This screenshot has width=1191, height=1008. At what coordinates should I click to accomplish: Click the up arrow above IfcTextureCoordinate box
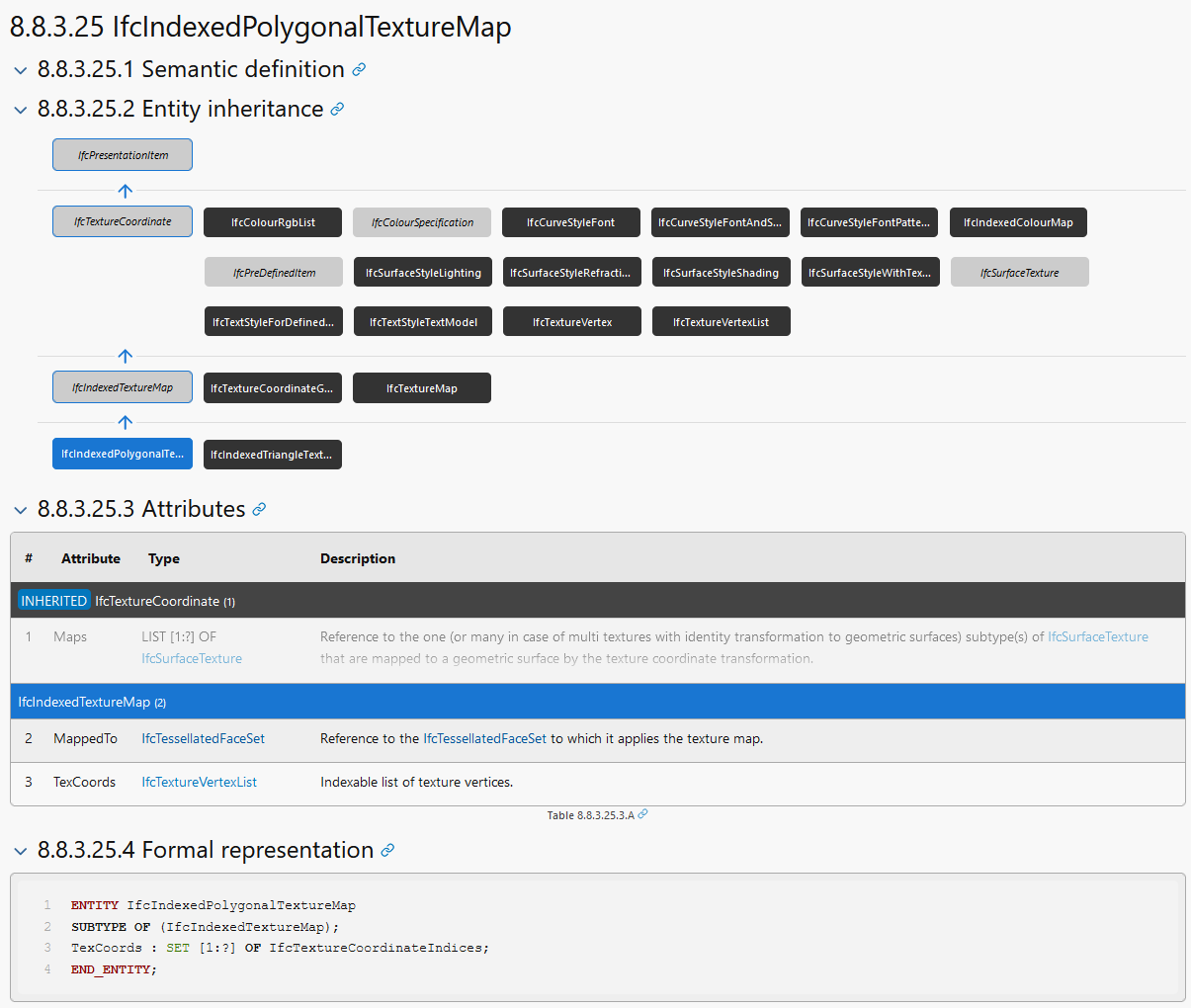point(123,190)
